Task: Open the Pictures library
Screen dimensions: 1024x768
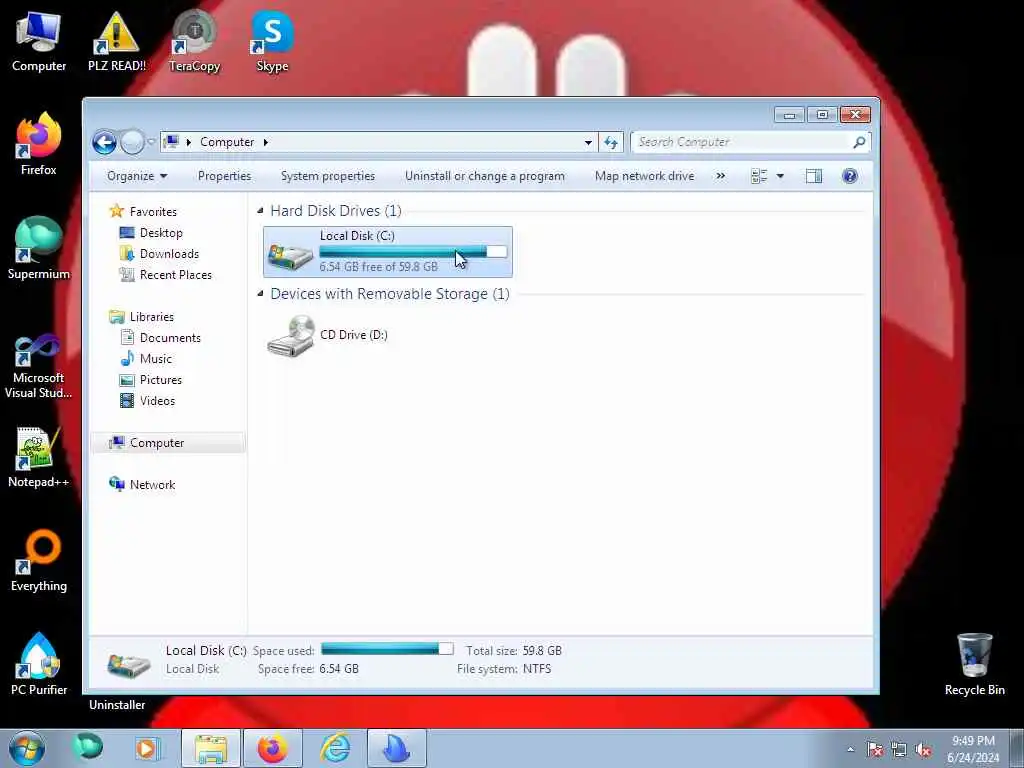Action: (x=161, y=379)
